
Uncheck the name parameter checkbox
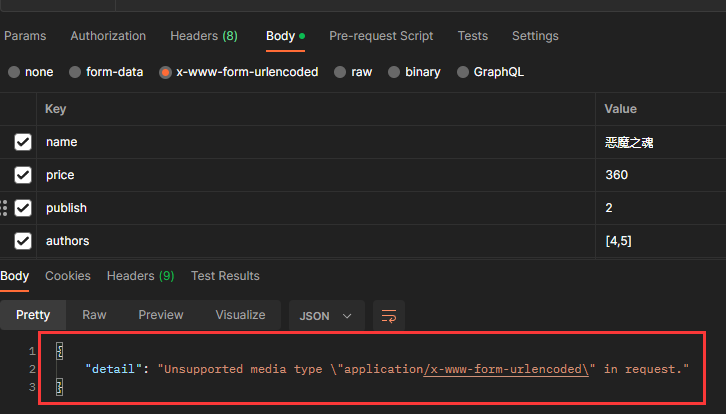tap(23, 142)
